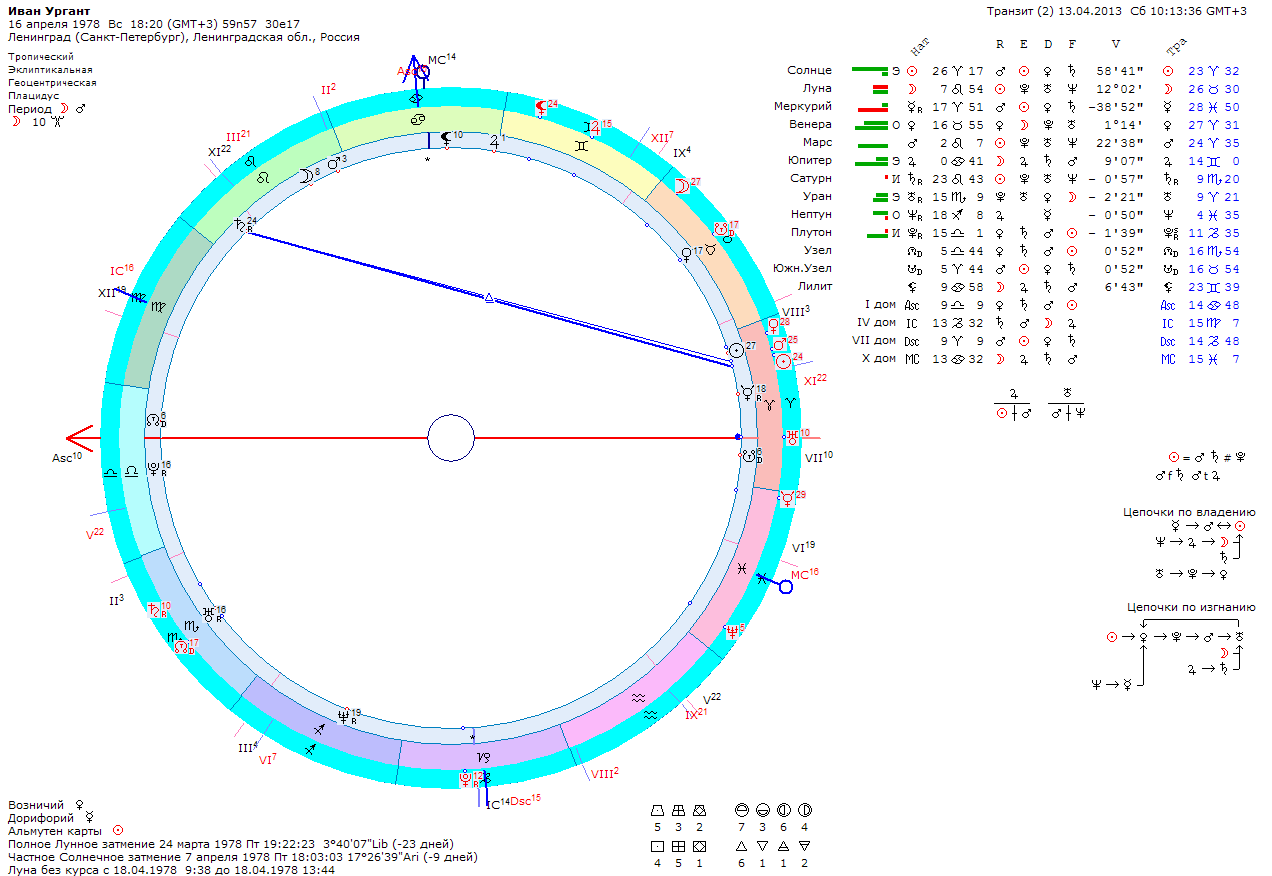Click the Полное Лунное затмение line

pyautogui.click(x=231, y=843)
